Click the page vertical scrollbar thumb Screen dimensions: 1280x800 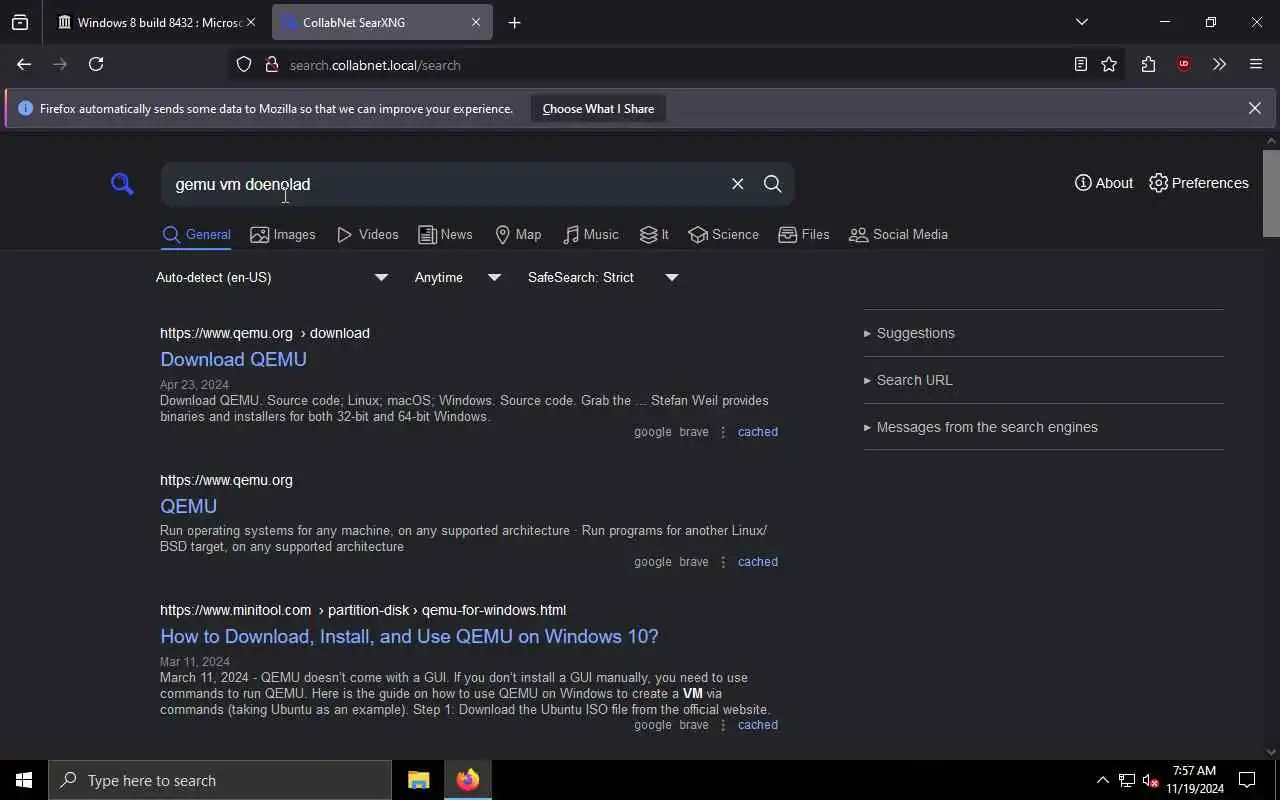click(1271, 193)
